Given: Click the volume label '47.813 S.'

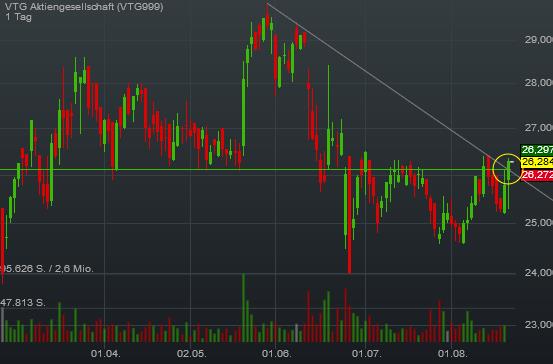Looking at the screenshot, I should click(x=23, y=303).
